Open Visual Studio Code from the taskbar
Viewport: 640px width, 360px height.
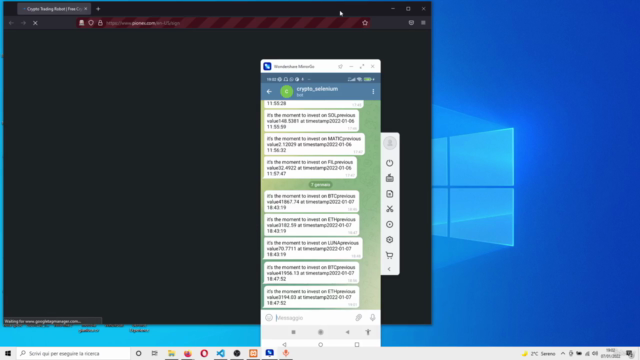pyautogui.click(x=220, y=353)
